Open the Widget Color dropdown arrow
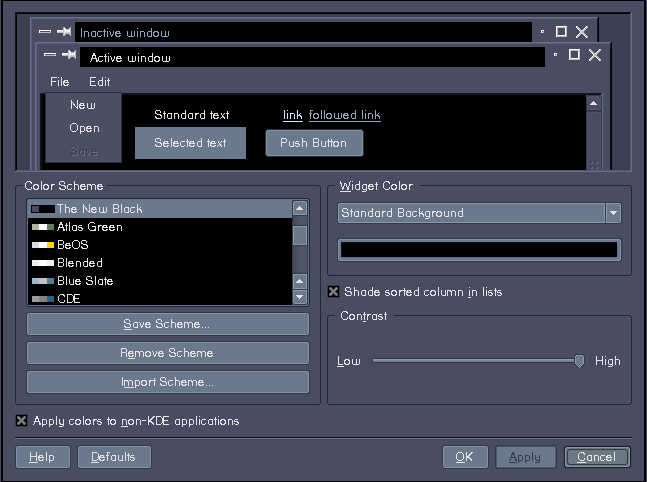The width and height of the screenshot is (647, 482). click(x=613, y=213)
